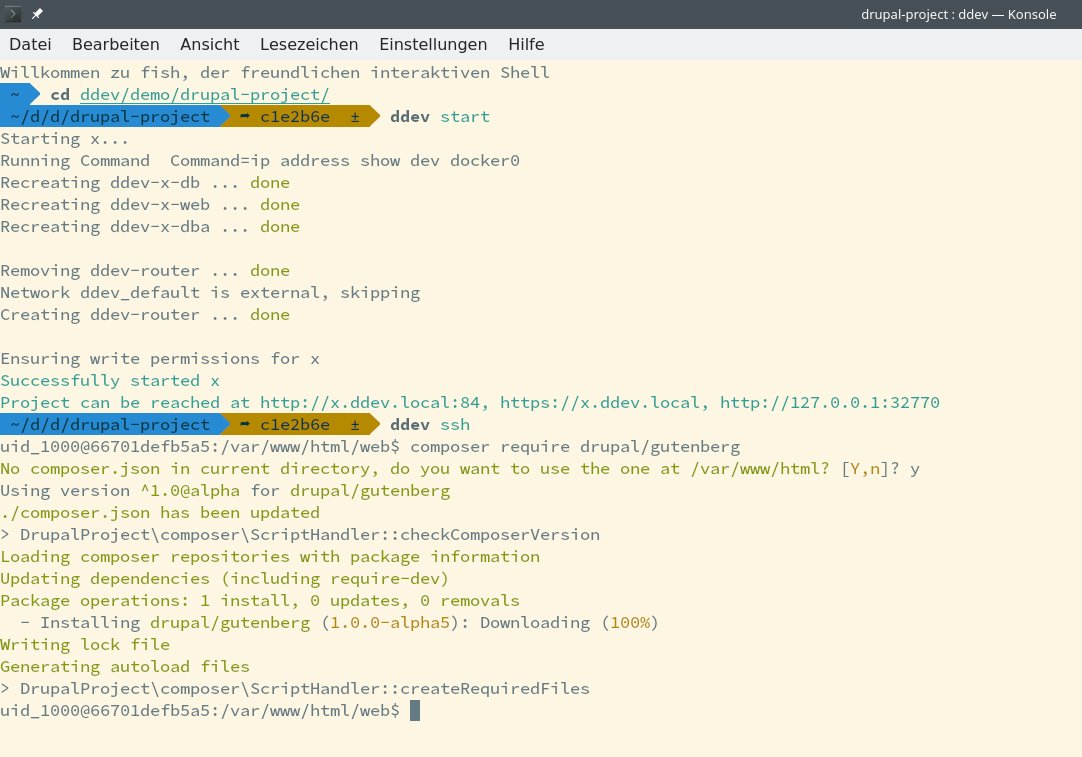Click 'Loading composer repositories' line
The height and width of the screenshot is (757, 1082).
270,556
